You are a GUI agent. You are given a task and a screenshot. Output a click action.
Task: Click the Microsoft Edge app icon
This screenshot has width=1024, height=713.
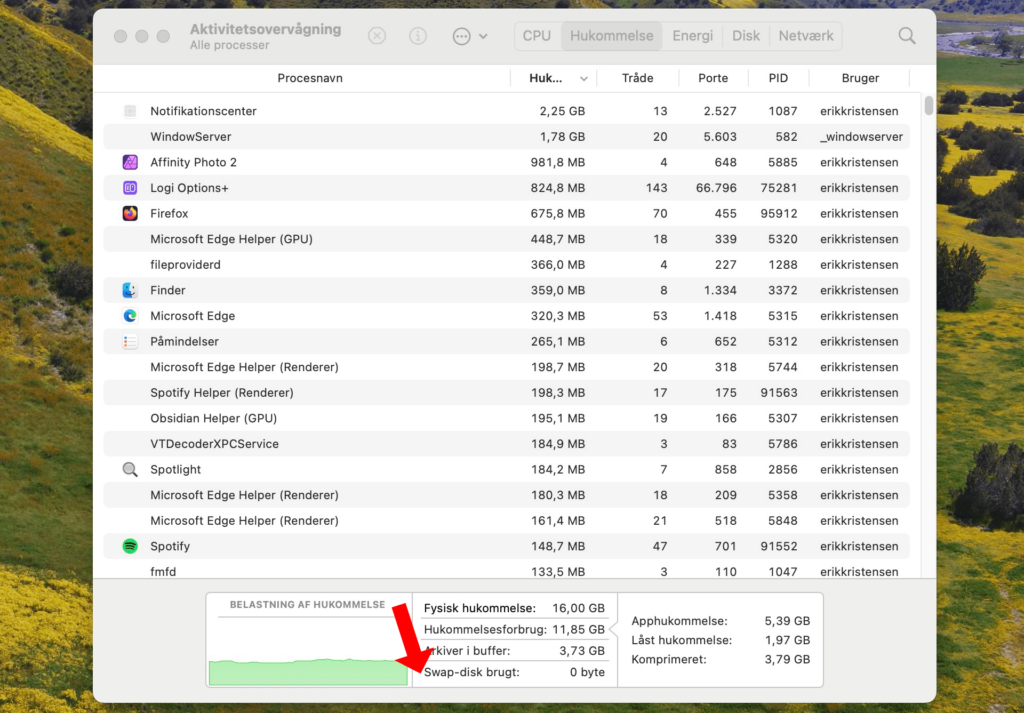point(130,316)
